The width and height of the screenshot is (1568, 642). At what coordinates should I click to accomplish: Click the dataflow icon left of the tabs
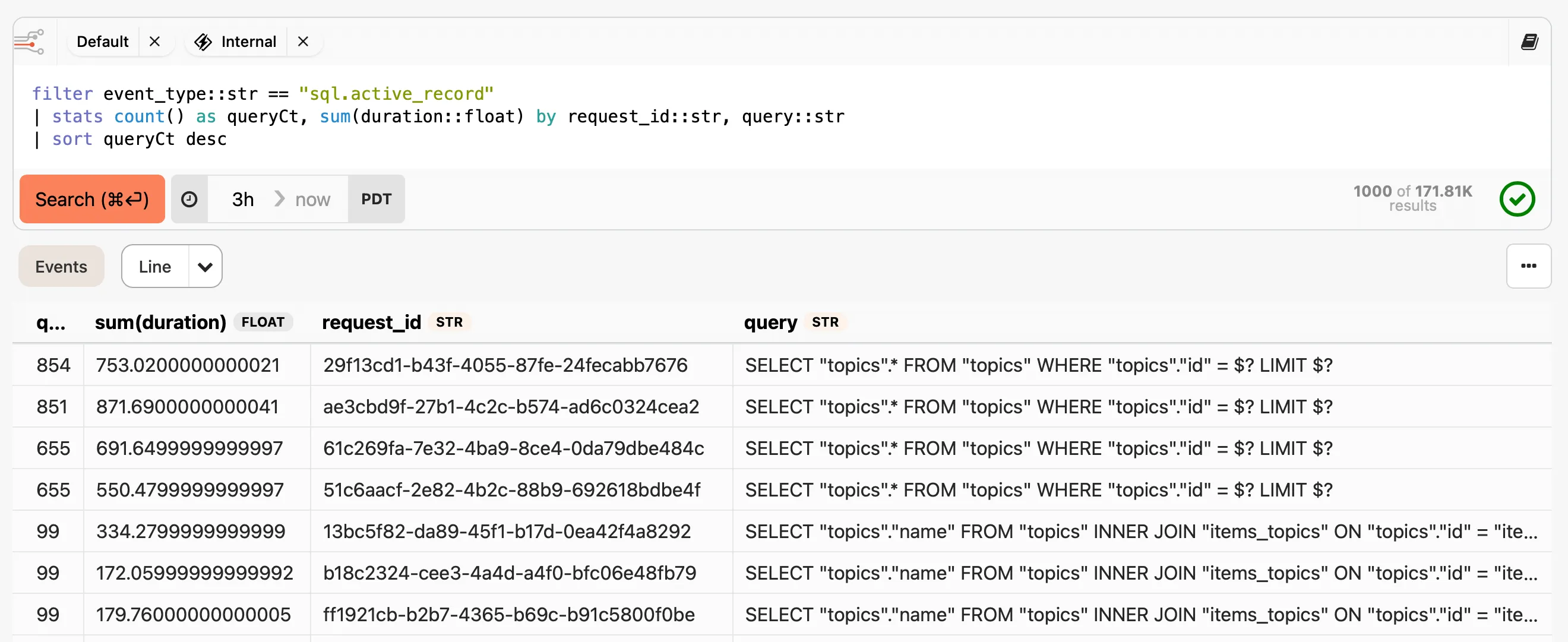(29, 41)
